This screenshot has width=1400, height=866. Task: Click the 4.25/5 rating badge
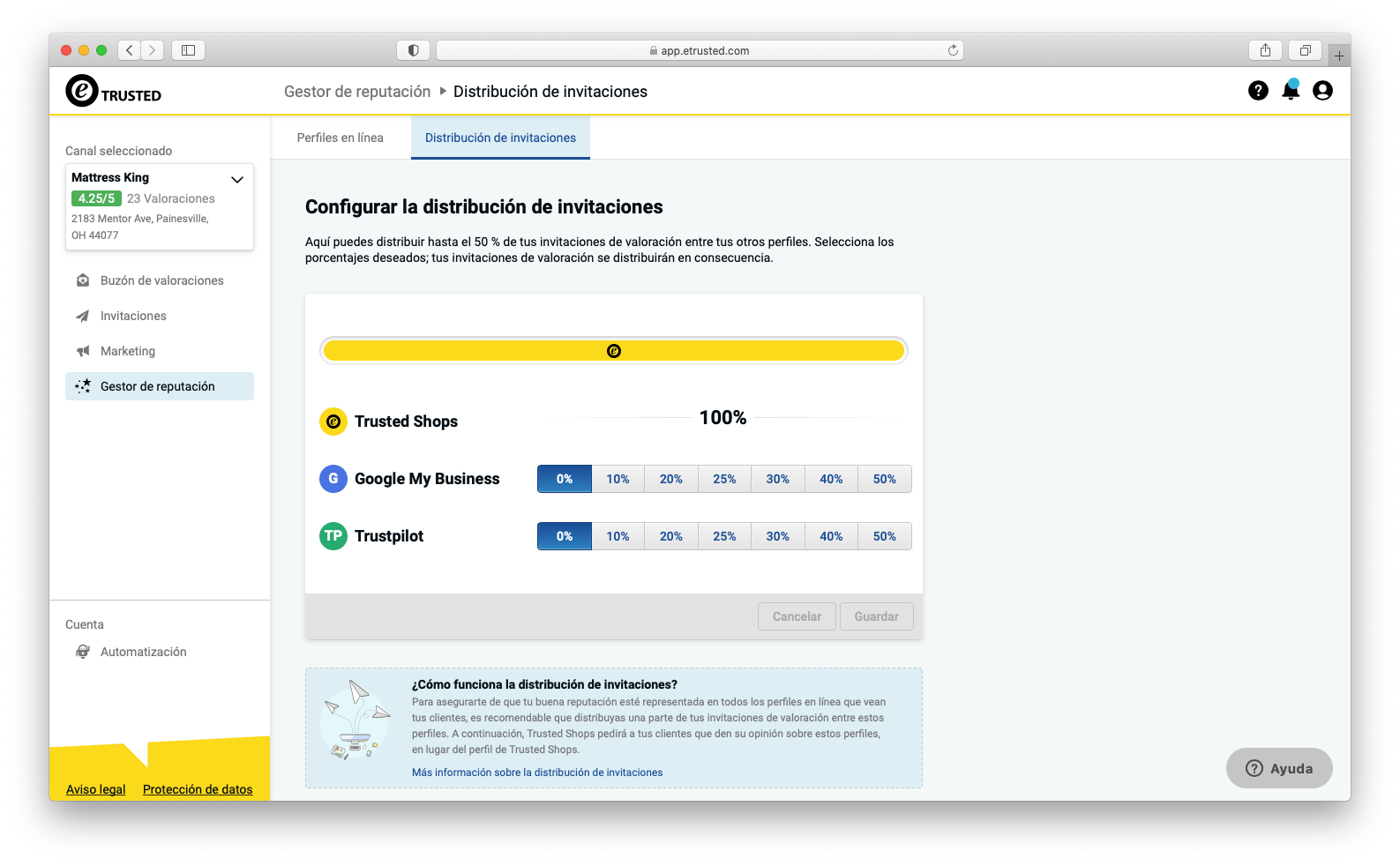96,198
